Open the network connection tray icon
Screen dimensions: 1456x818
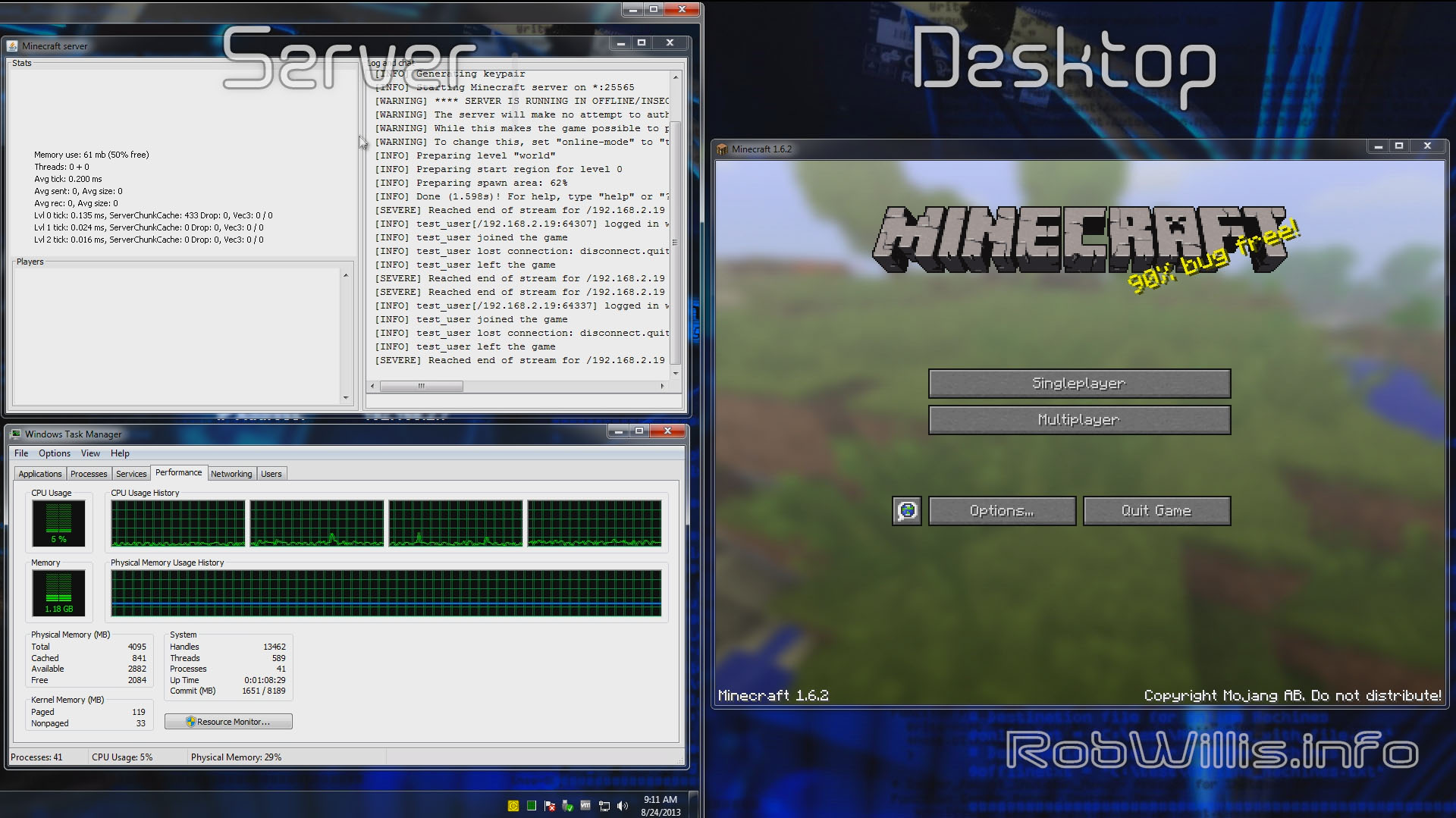pyautogui.click(x=604, y=806)
